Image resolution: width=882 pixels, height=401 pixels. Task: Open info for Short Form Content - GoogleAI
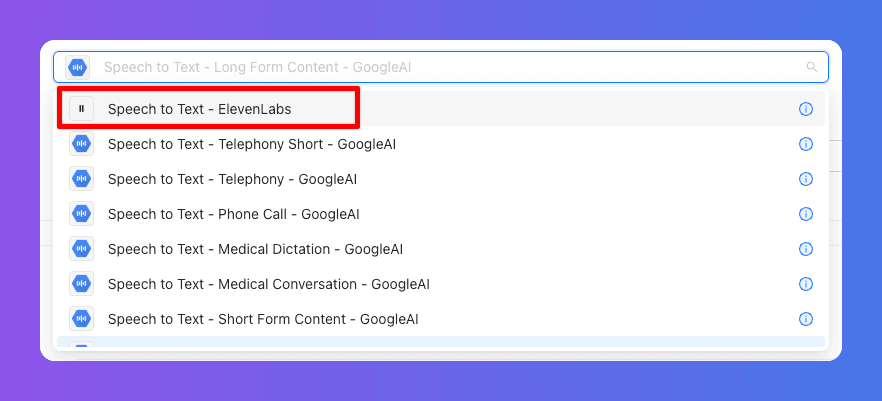tap(806, 319)
